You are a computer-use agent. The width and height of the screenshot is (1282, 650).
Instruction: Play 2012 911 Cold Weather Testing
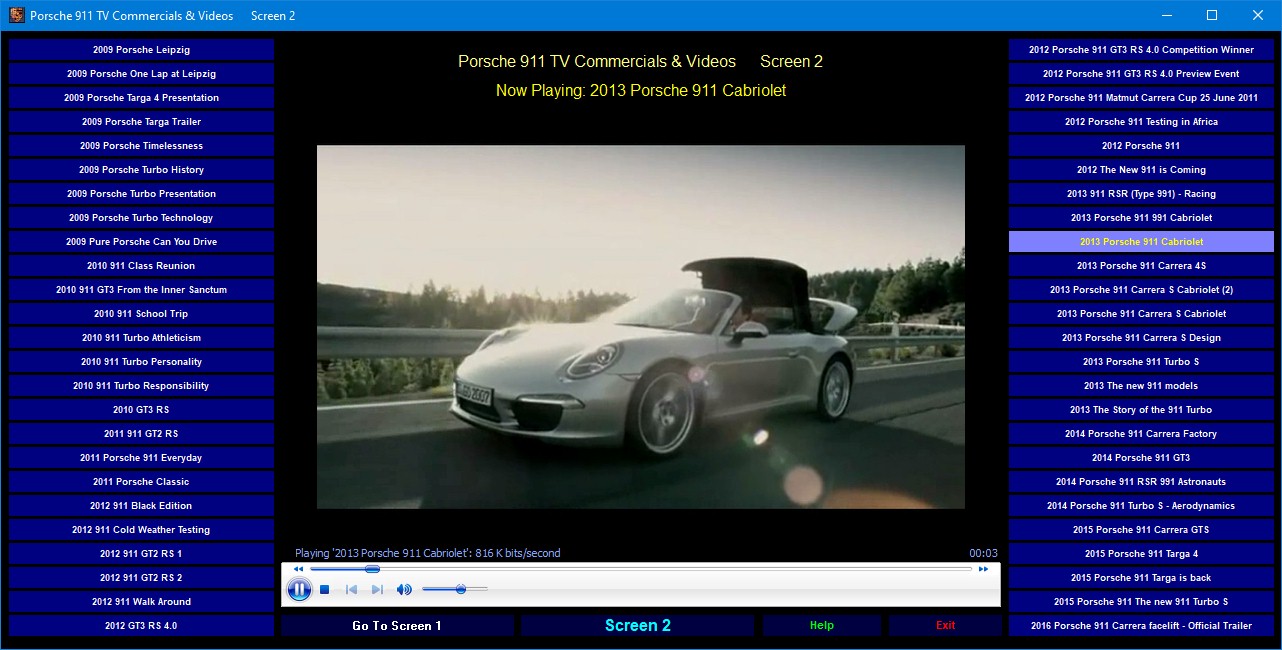[141, 530]
